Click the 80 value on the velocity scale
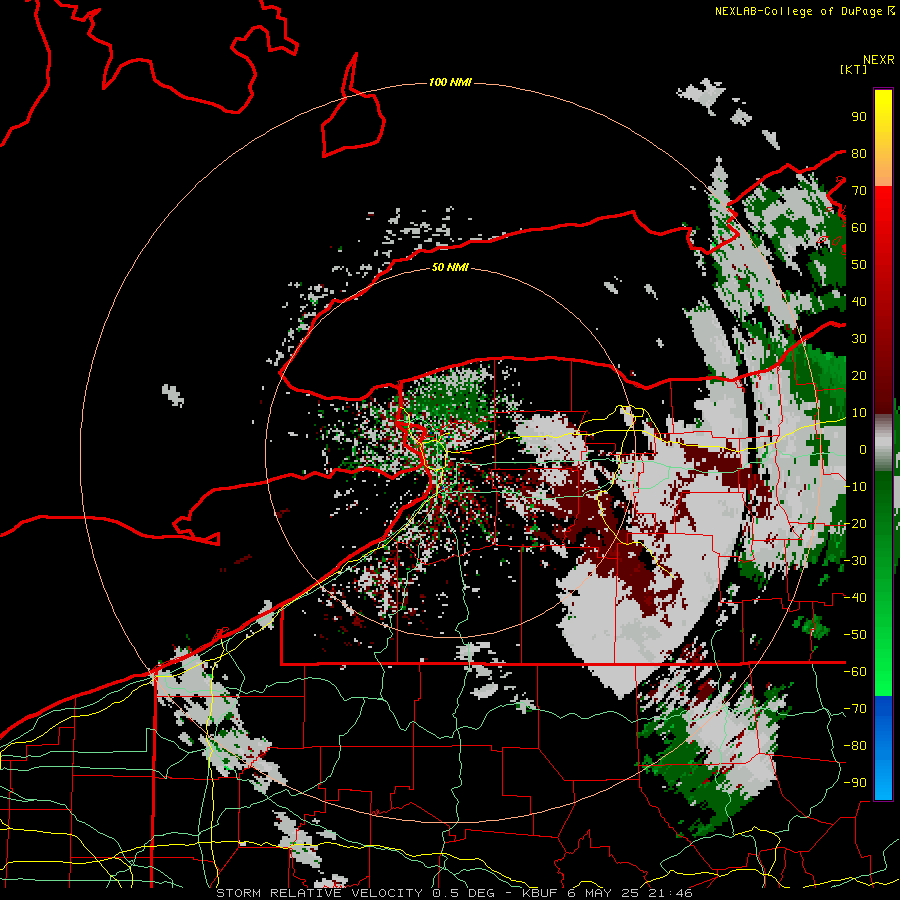 click(x=859, y=154)
